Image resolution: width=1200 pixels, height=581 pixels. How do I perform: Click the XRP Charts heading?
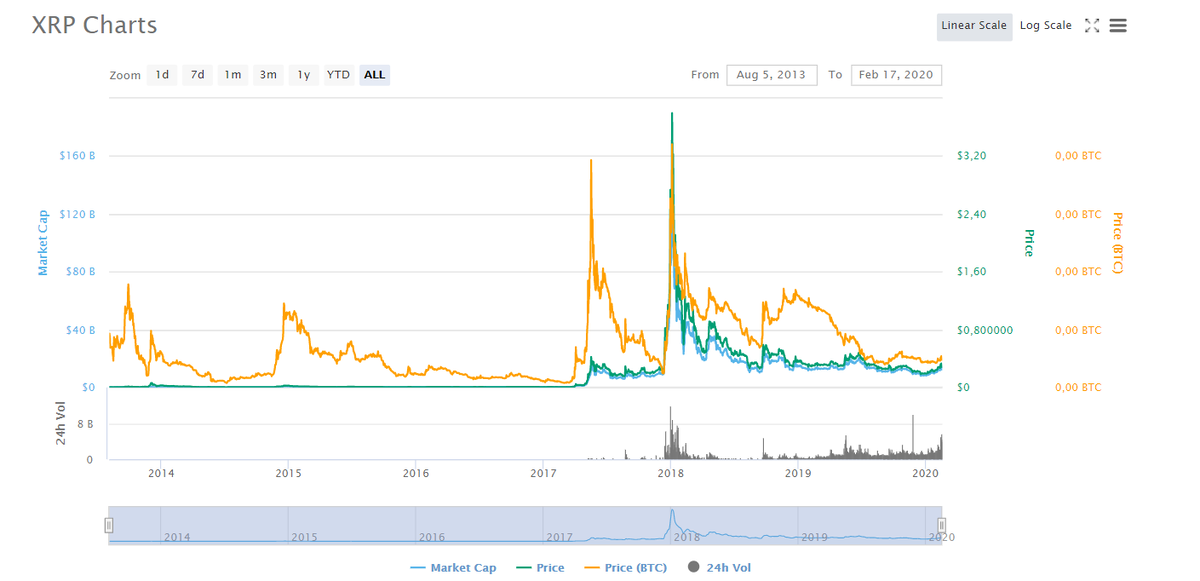coord(94,26)
